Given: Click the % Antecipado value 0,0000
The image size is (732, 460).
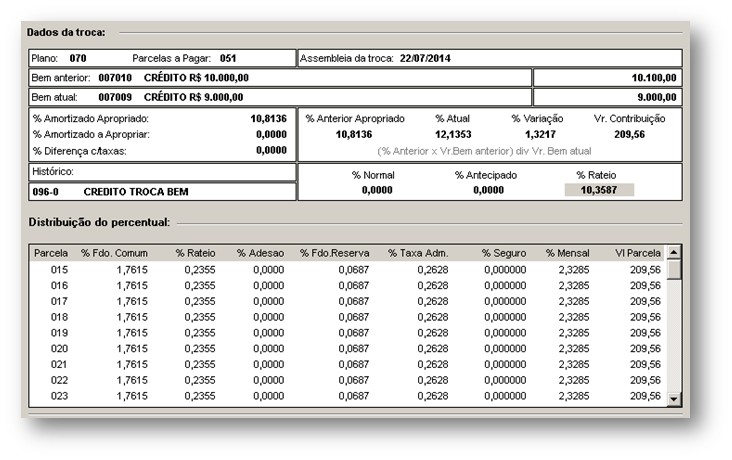Looking at the screenshot, I should coord(488,190).
